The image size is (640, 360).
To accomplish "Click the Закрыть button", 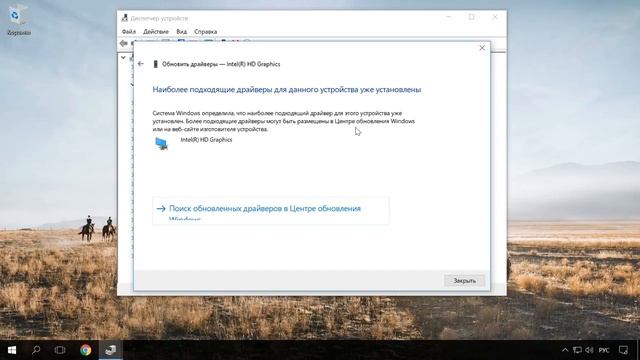I will click(x=464, y=280).
